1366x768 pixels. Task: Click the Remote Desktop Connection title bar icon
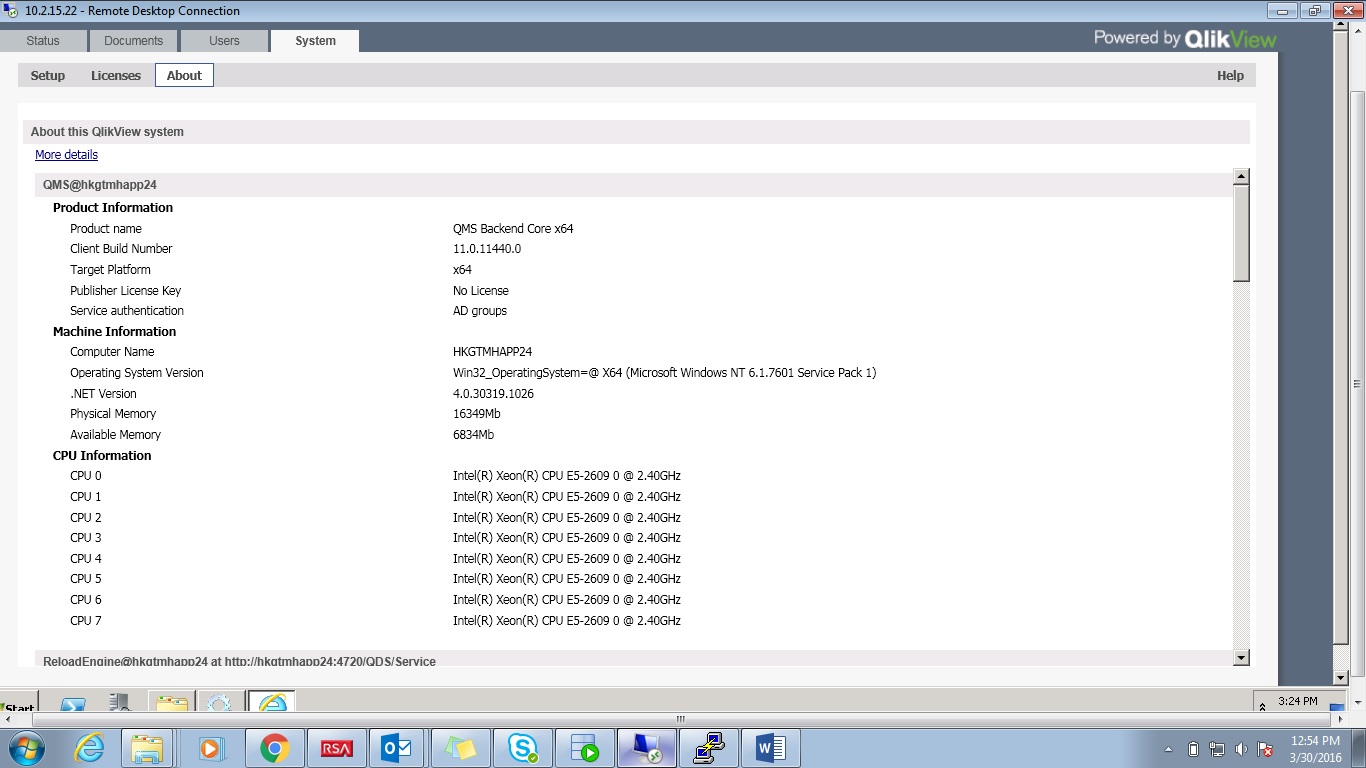click(x=11, y=11)
